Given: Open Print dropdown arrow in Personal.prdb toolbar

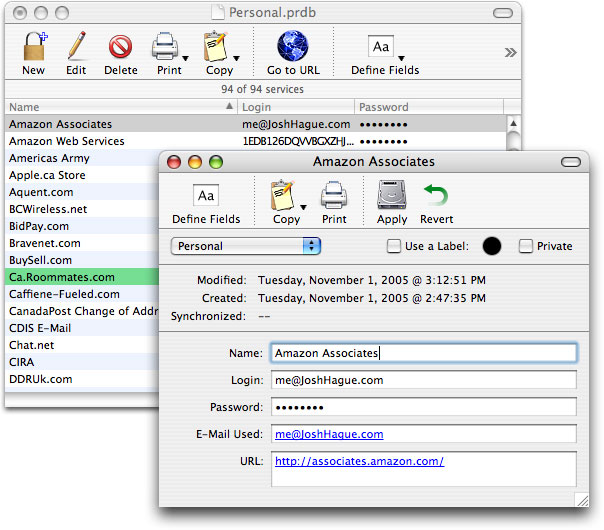Looking at the screenshot, I should [185, 59].
